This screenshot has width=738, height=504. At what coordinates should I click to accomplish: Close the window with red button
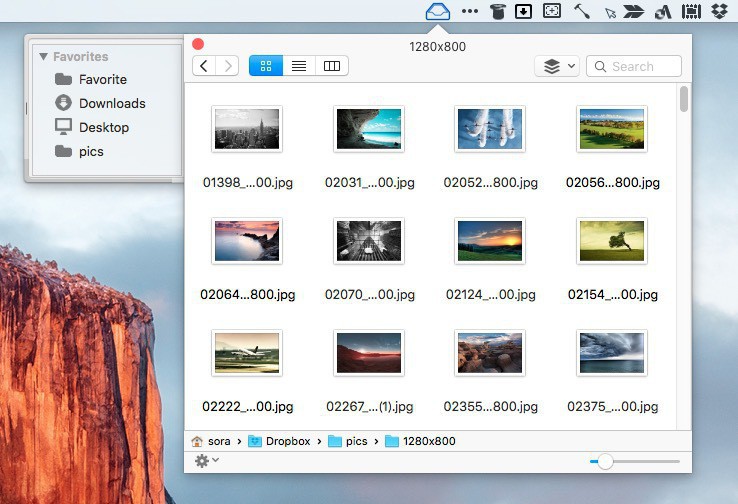point(198,44)
